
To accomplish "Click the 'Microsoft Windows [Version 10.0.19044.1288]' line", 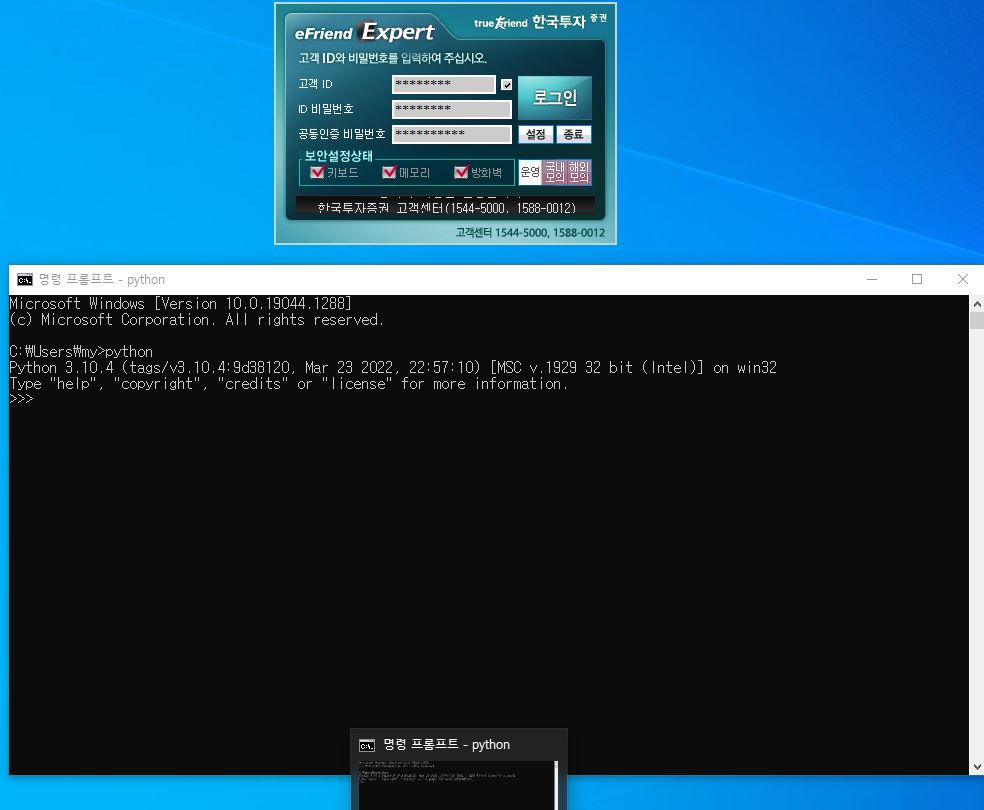I will 180,304.
